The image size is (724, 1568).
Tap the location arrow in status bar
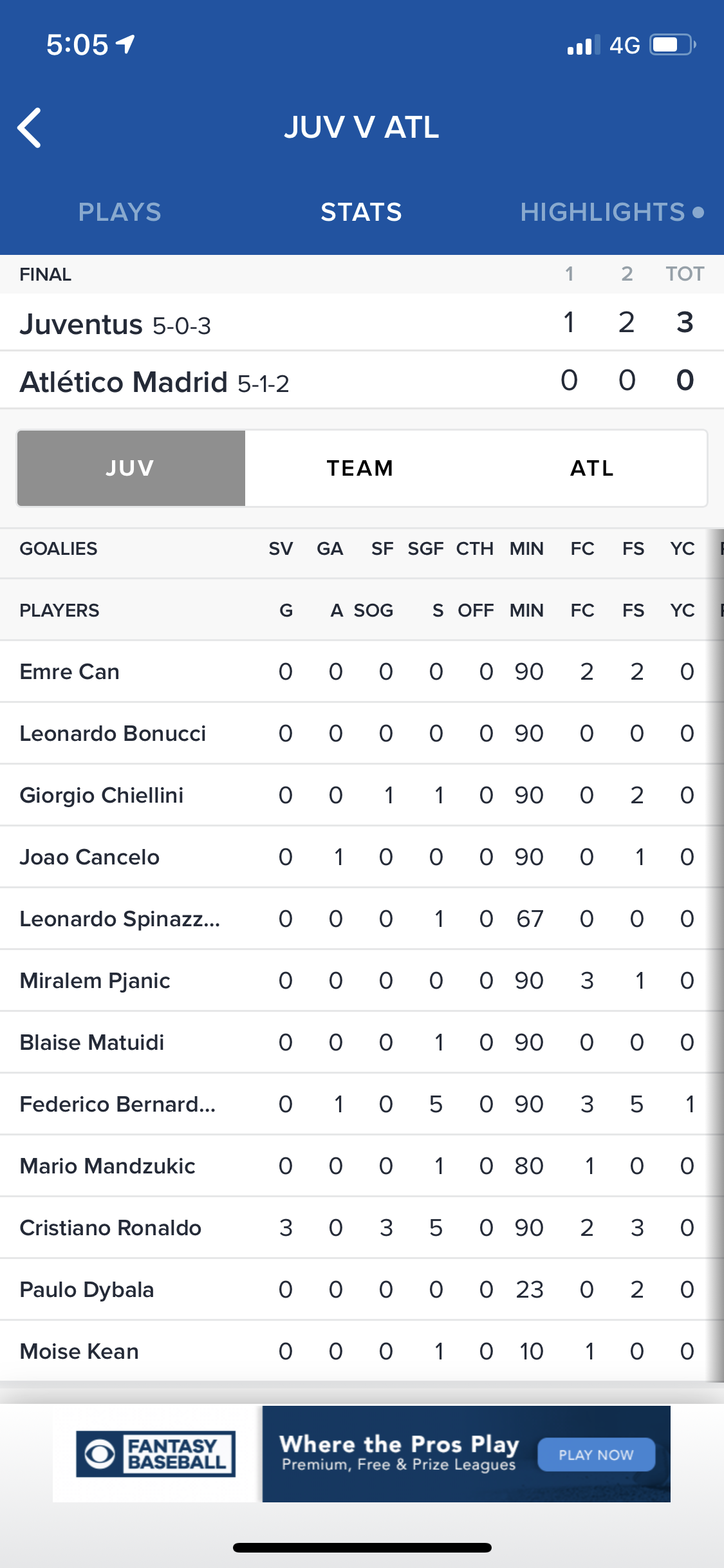tap(125, 44)
